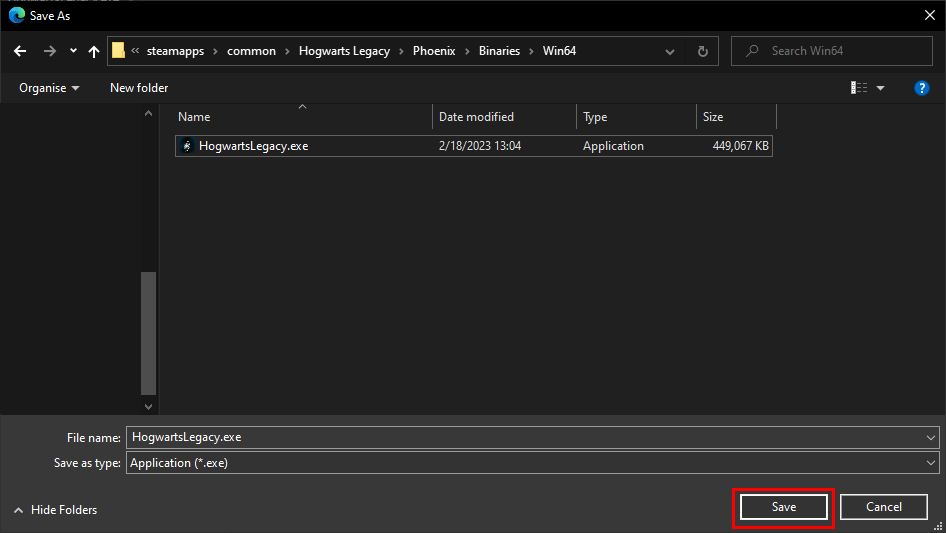Select the HogwartsLegacy.exe file row

(474, 146)
